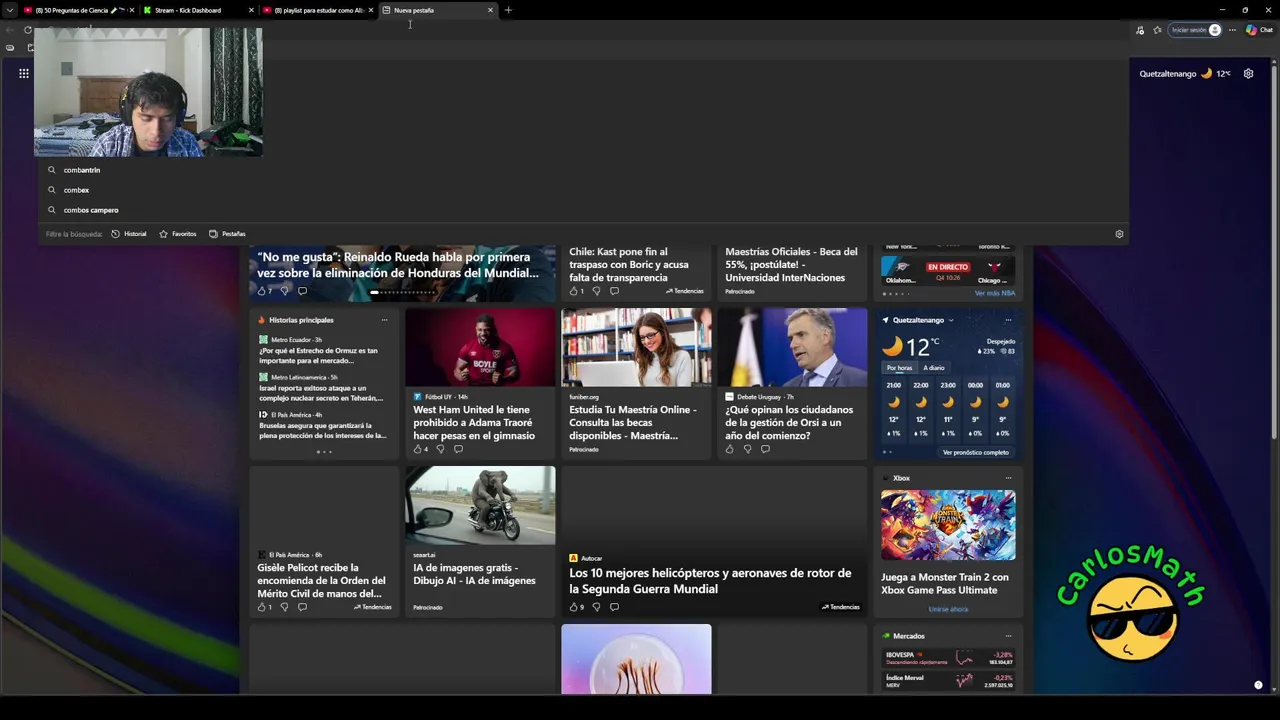The image size is (1280, 720).
Task: Select the A diario weather tab
Action: coord(934,368)
